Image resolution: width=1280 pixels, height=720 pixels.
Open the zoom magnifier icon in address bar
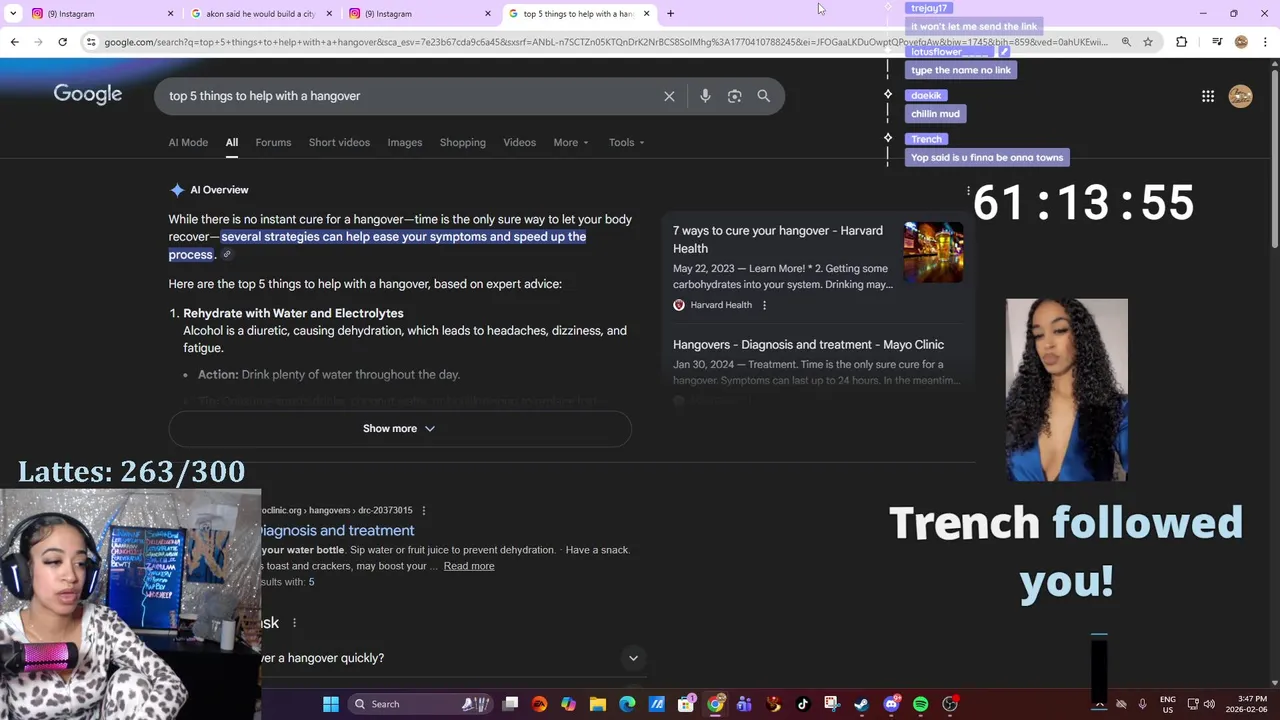coord(1126,42)
